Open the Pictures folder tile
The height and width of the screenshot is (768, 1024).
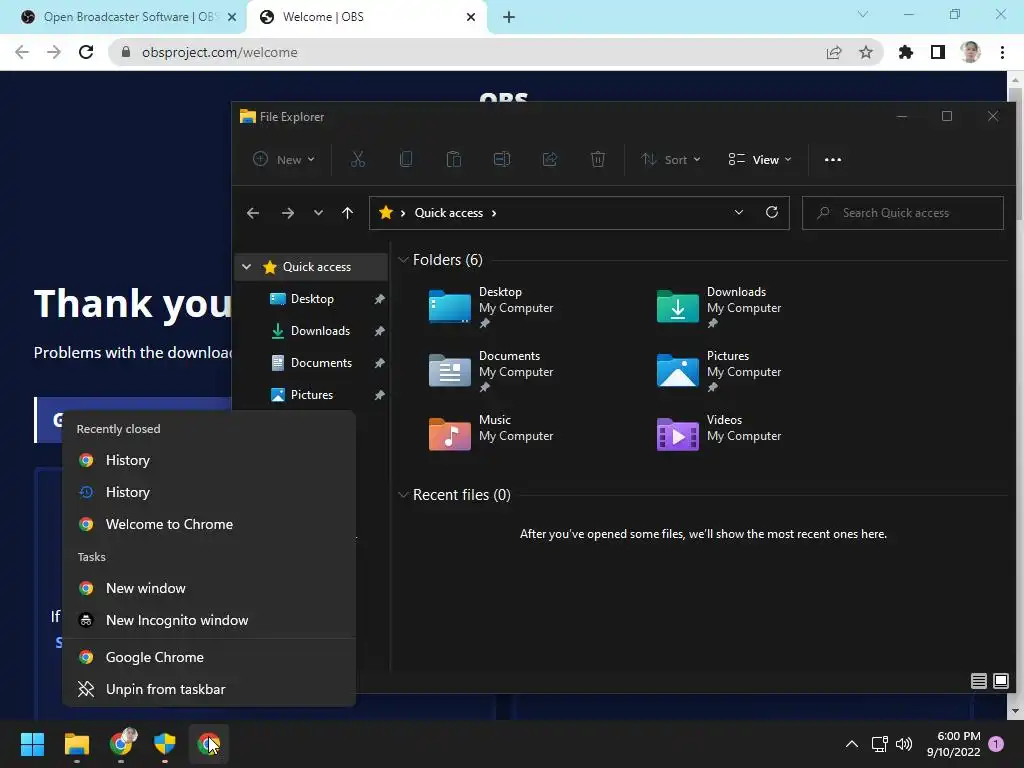click(719, 371)
